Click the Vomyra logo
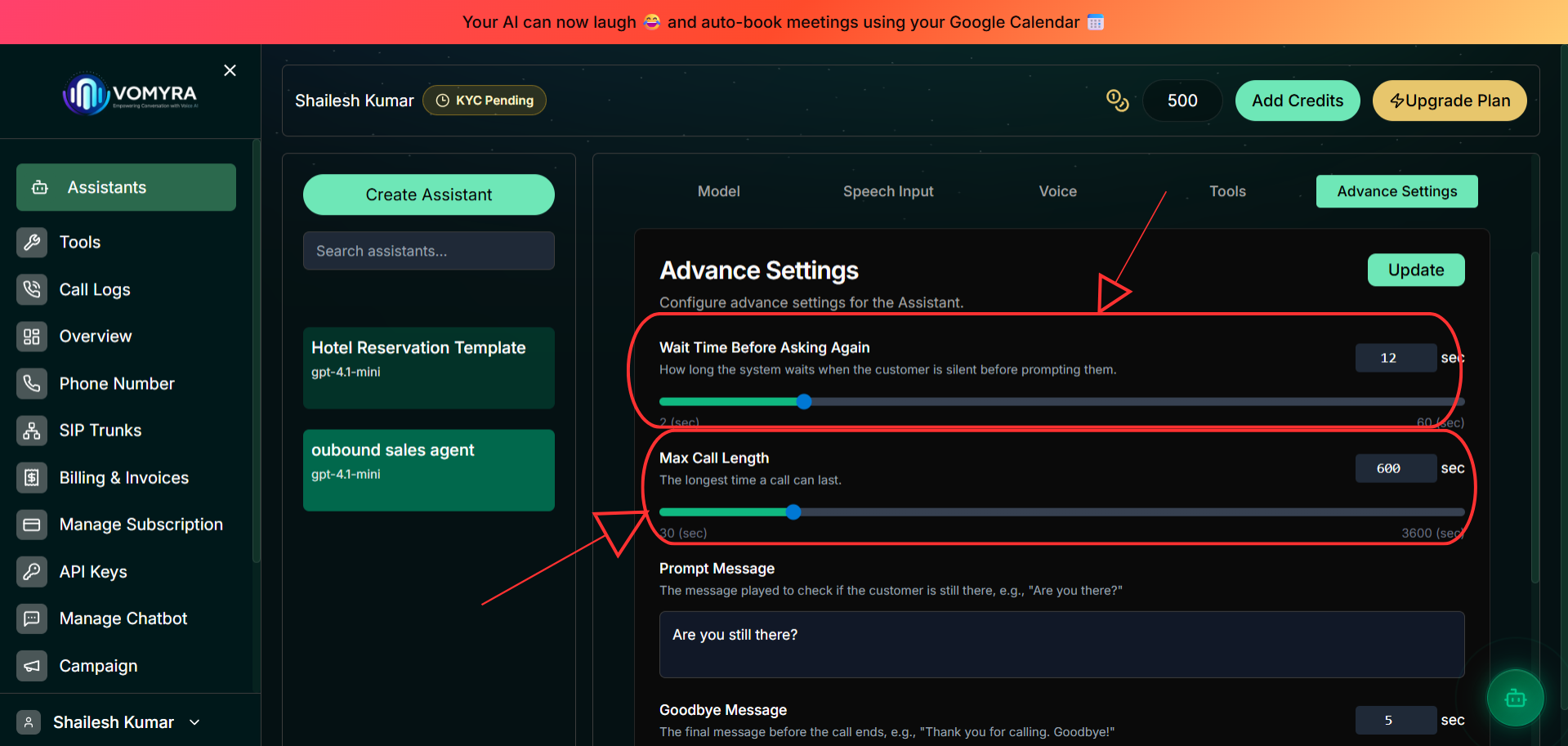This screenshot has height=746, width=1568. [131, 94]
